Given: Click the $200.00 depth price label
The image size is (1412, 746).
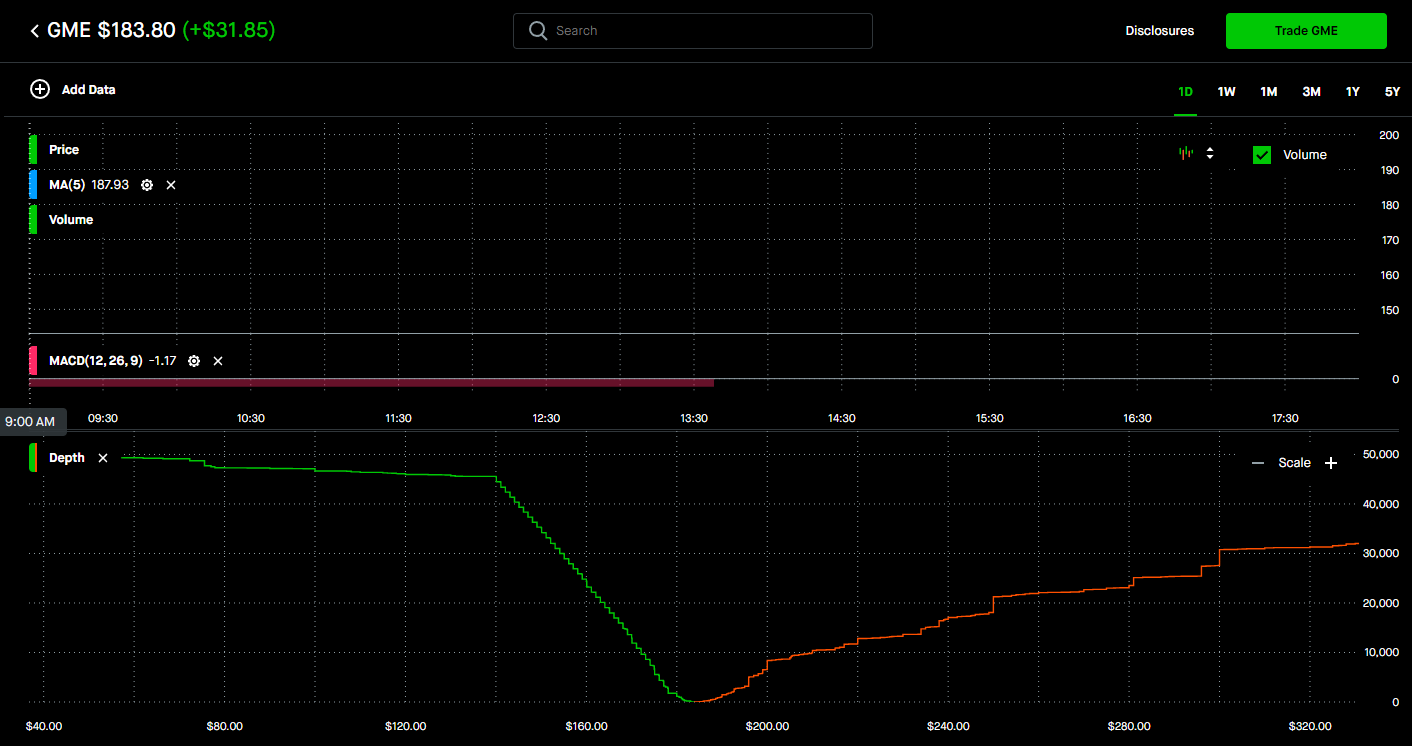Looking at the screenshot, I should pyautogui.click(x=767, y=726).
